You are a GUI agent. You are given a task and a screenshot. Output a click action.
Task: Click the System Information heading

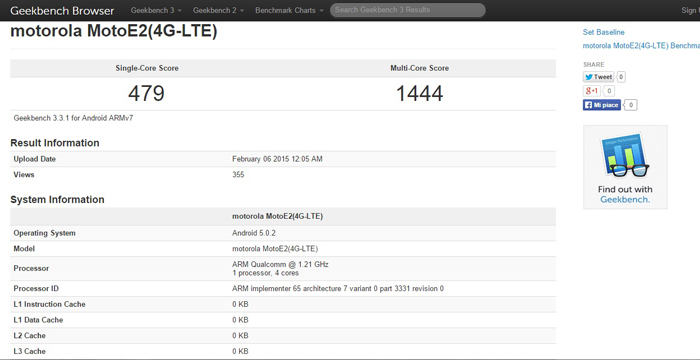[x=57, y=200]
